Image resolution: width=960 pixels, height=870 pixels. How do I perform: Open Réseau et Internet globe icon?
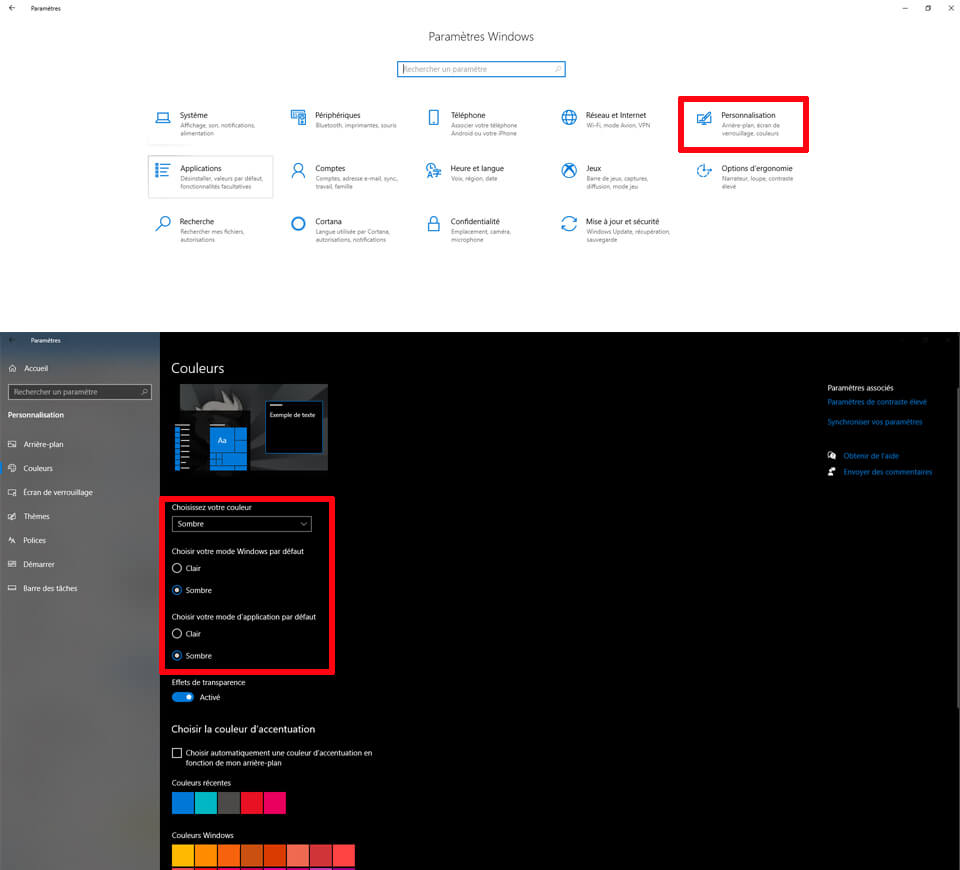[x=569, y=117]
